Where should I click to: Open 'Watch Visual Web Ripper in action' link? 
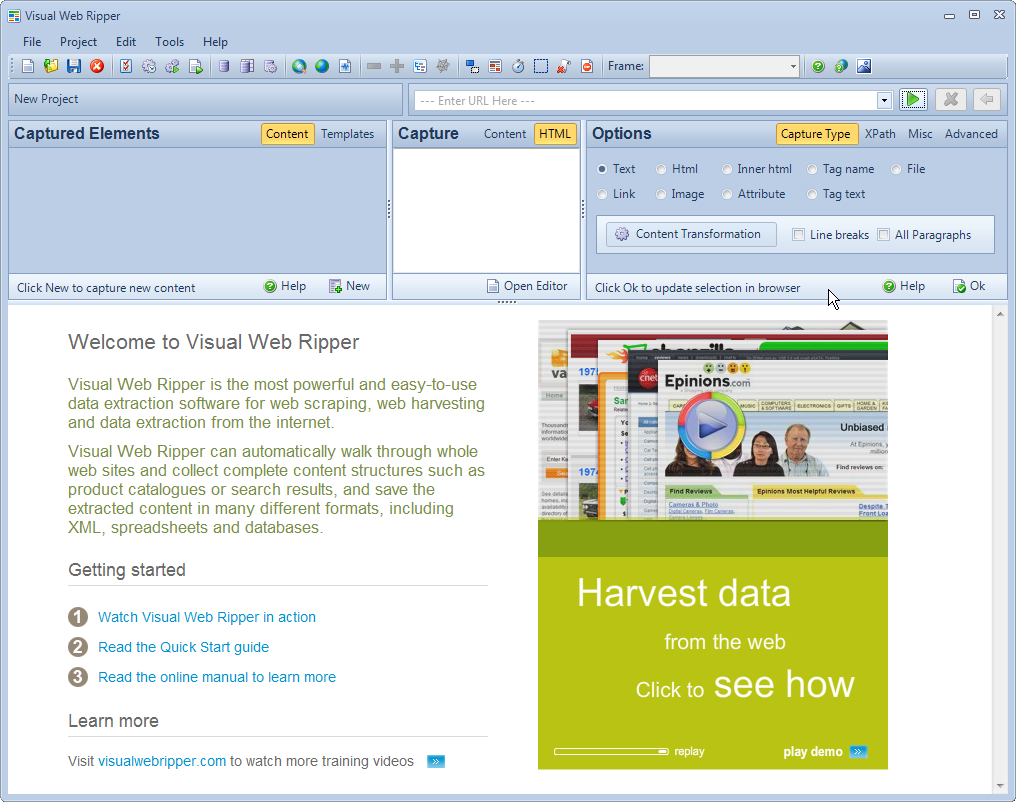pyautogui.click(x=207, y=617)
